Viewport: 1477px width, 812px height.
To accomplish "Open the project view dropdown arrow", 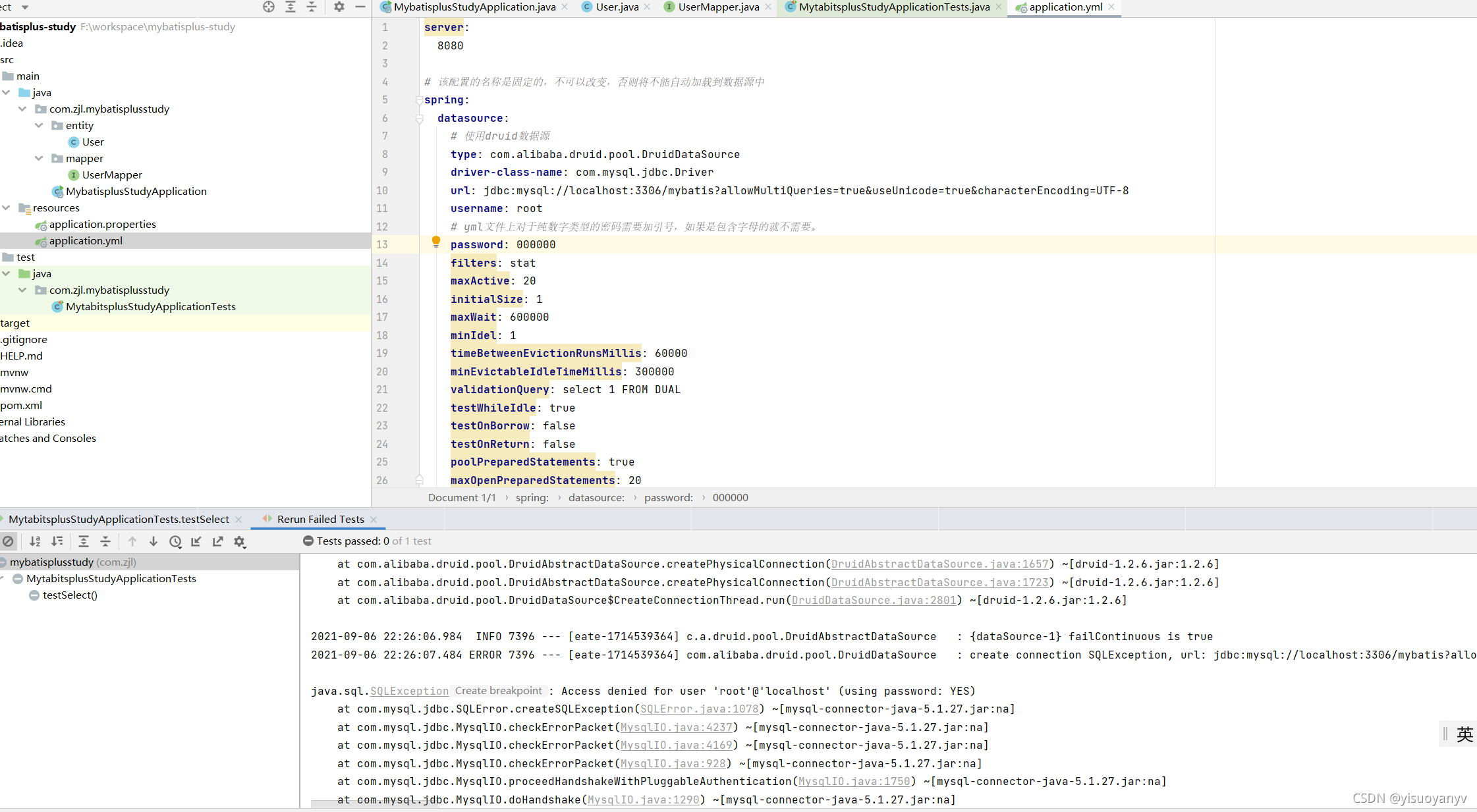I will click(x=25, y=7).
